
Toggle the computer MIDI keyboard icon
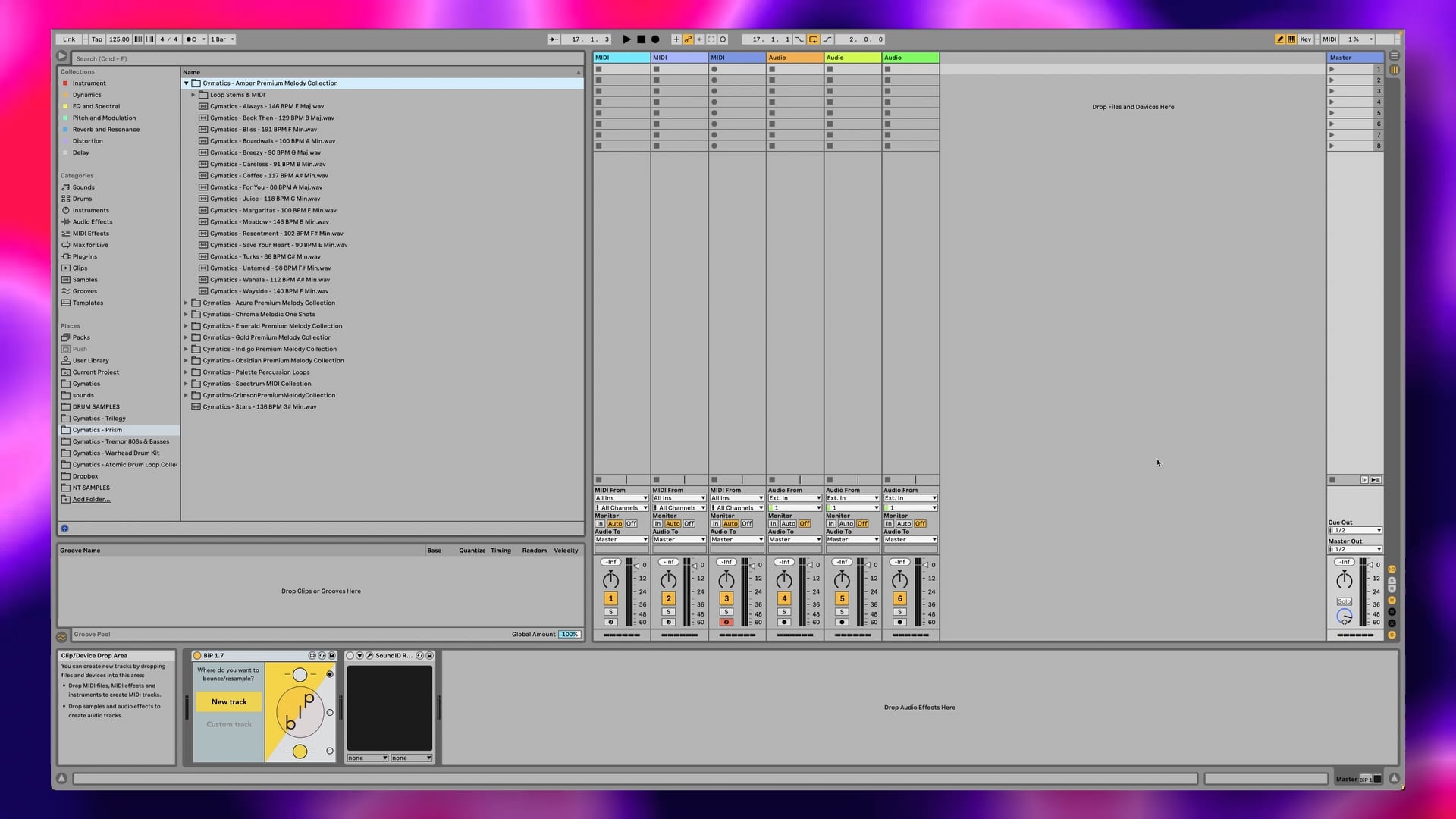point(1291,39)
